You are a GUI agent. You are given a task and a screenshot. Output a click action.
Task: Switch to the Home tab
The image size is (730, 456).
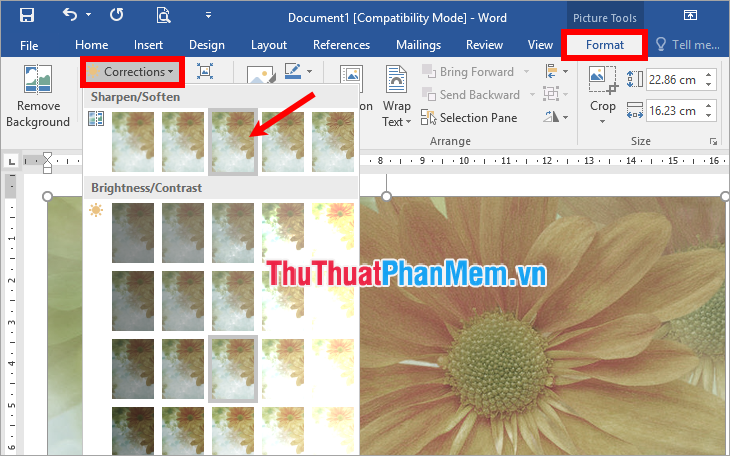(92, 45)
